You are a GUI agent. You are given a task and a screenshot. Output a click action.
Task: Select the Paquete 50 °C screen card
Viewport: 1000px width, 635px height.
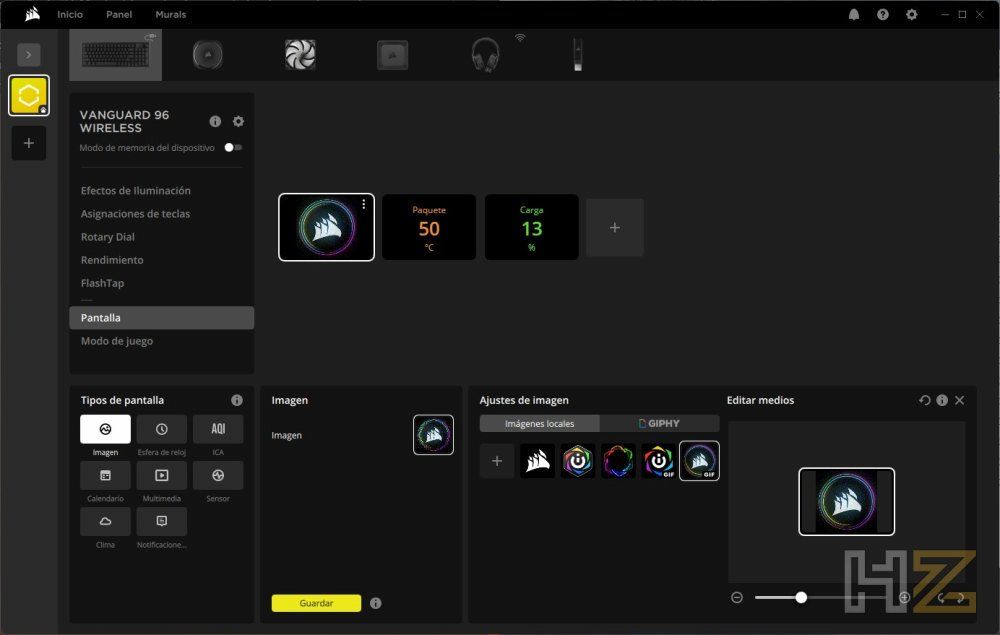click(x=429, y=227)
